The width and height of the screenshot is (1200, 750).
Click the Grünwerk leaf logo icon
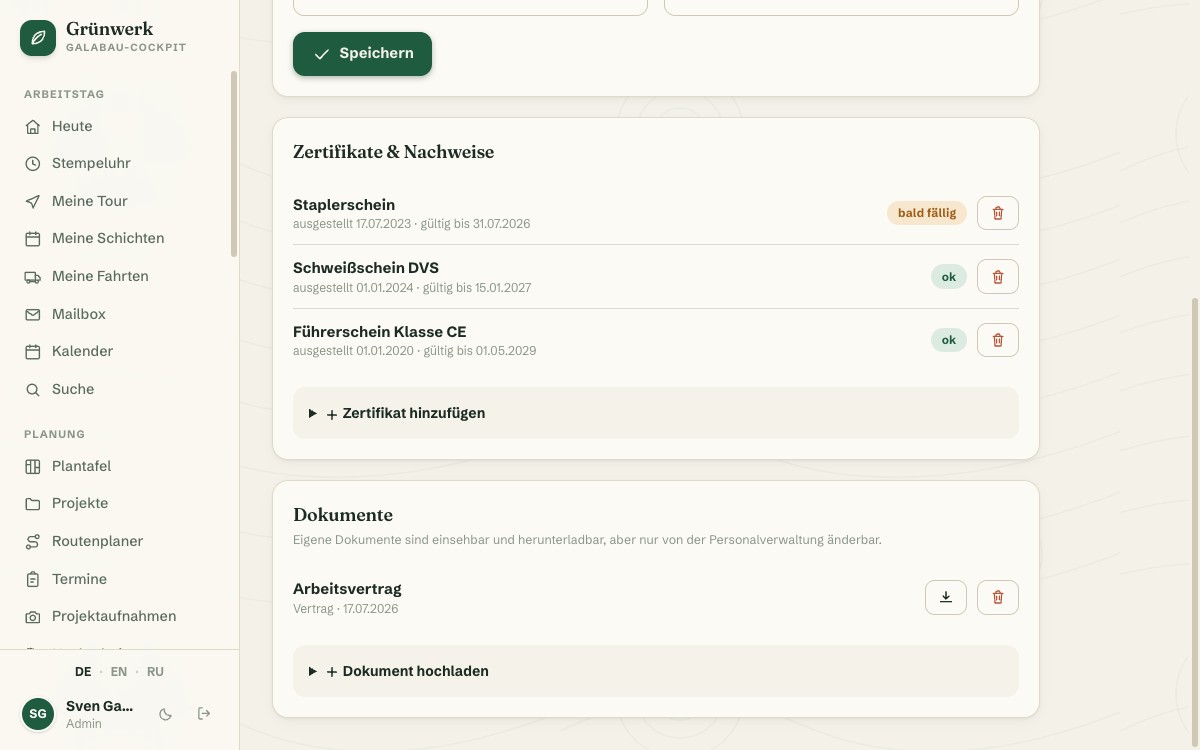coord(38,38)
